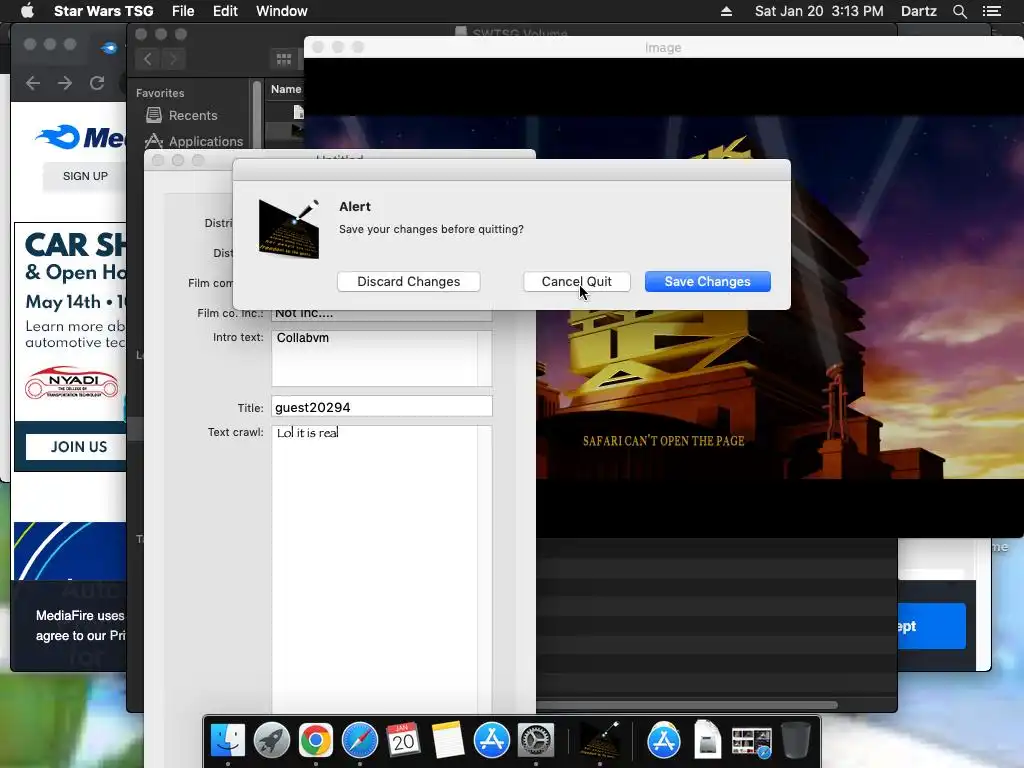Image resolution: width=1024 pixels, height=768 pixels.
Task: Open Launchpad from the Dock
Action: (272, 741)
